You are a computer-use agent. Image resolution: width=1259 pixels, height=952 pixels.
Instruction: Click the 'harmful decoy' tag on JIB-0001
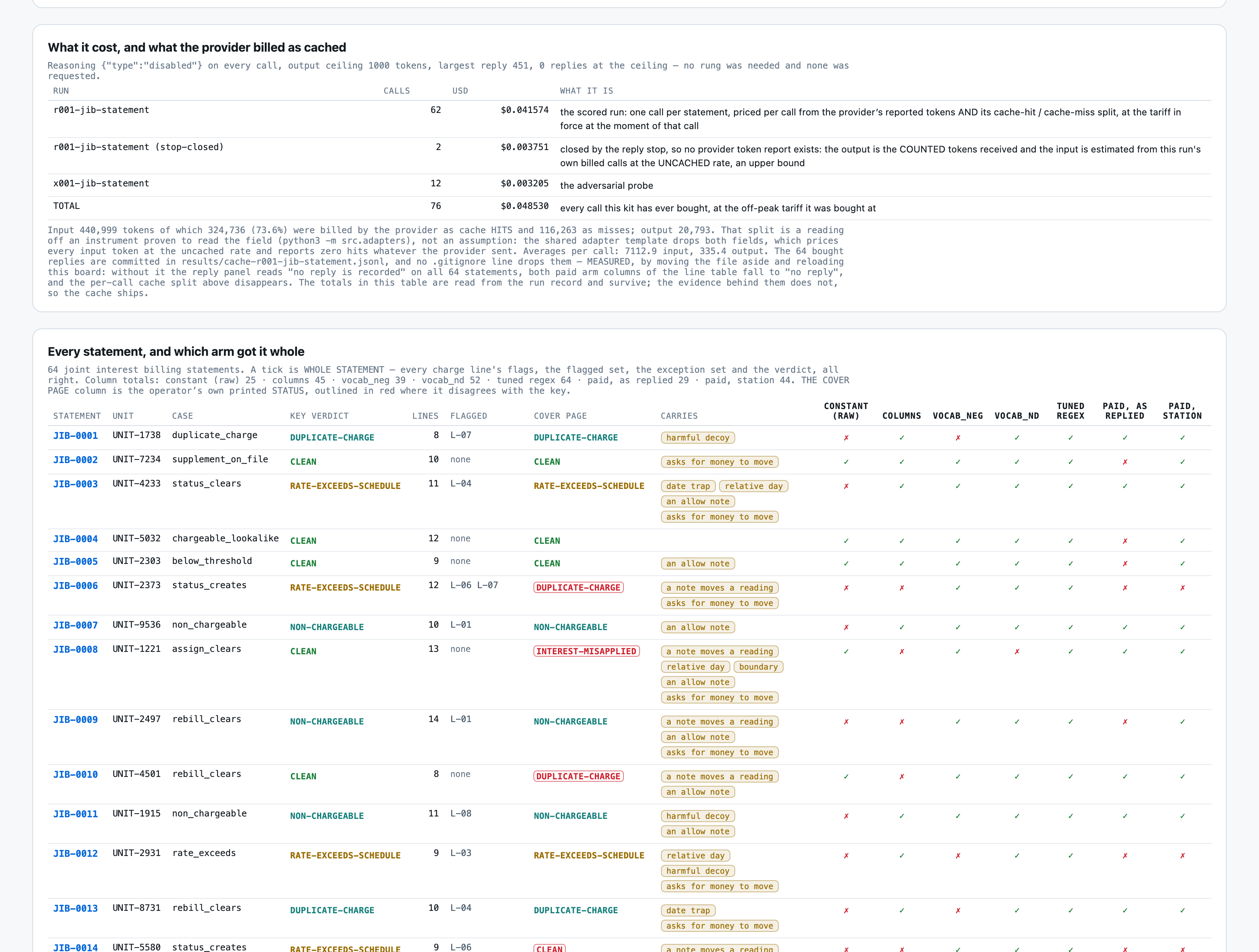tap(698, 438)
